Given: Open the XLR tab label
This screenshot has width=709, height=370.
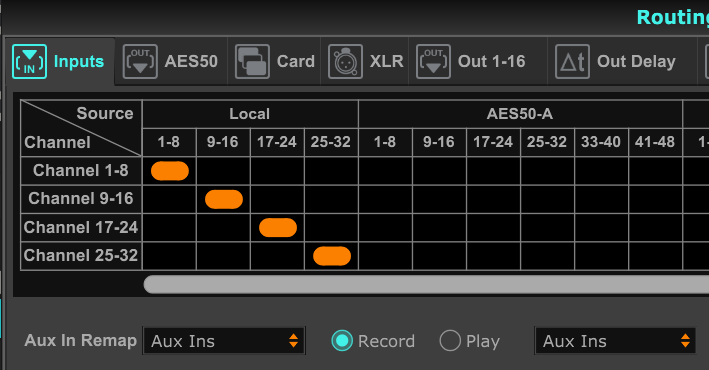Looking at the screenshot, I should click(387, 62).
